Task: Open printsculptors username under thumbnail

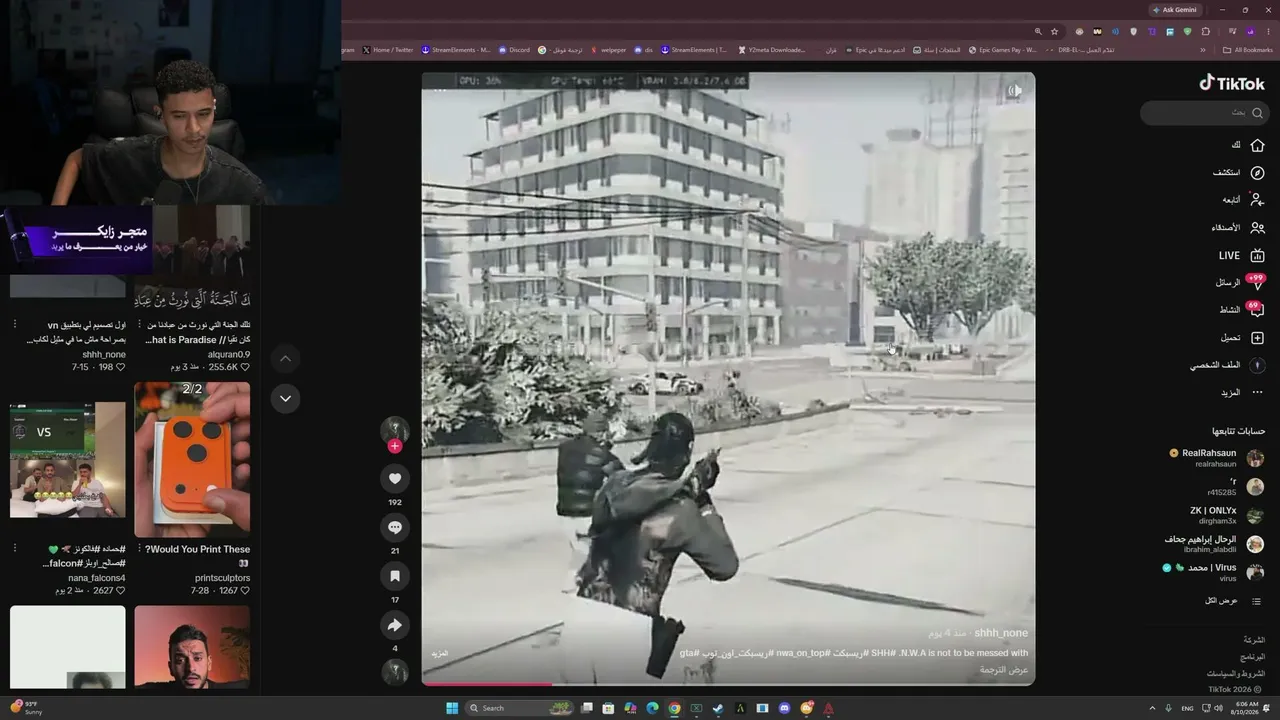Action: tap(222, 578)
